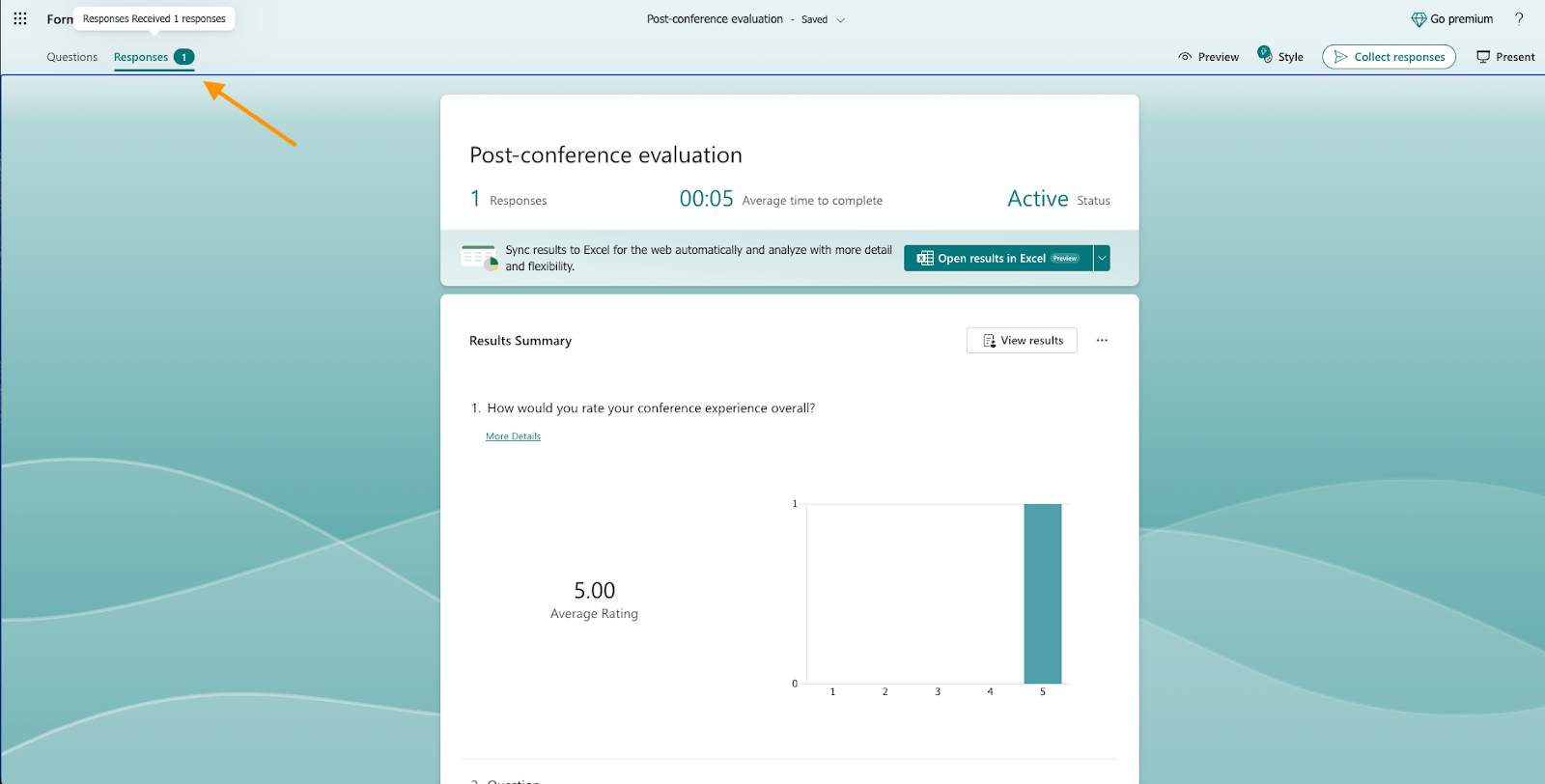Click the Preview eye icon
Screen dimensions: 1545x784
coord(1185,57)
